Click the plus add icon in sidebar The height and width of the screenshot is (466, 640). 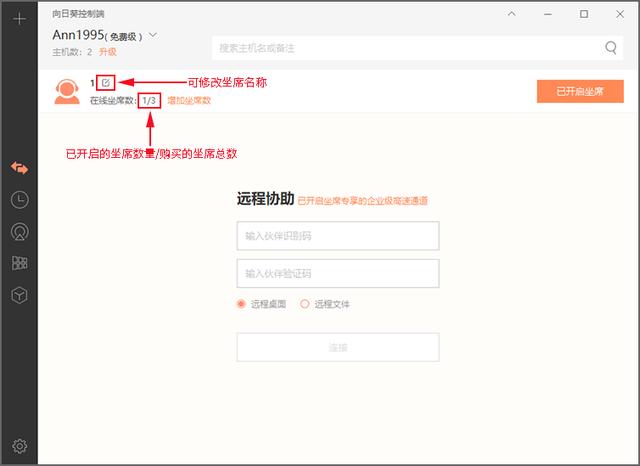(19, 19)
